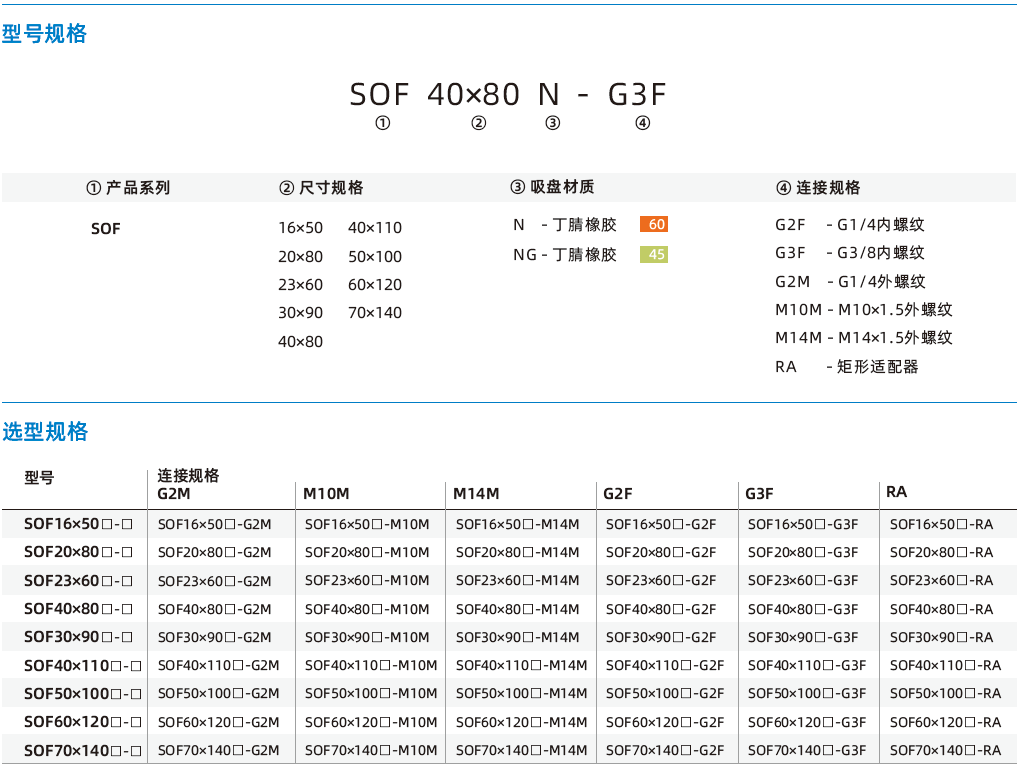Click the row label SOF23×60□-□
This screenshot has height=770, width=1019.
click(x=79, y=580)
